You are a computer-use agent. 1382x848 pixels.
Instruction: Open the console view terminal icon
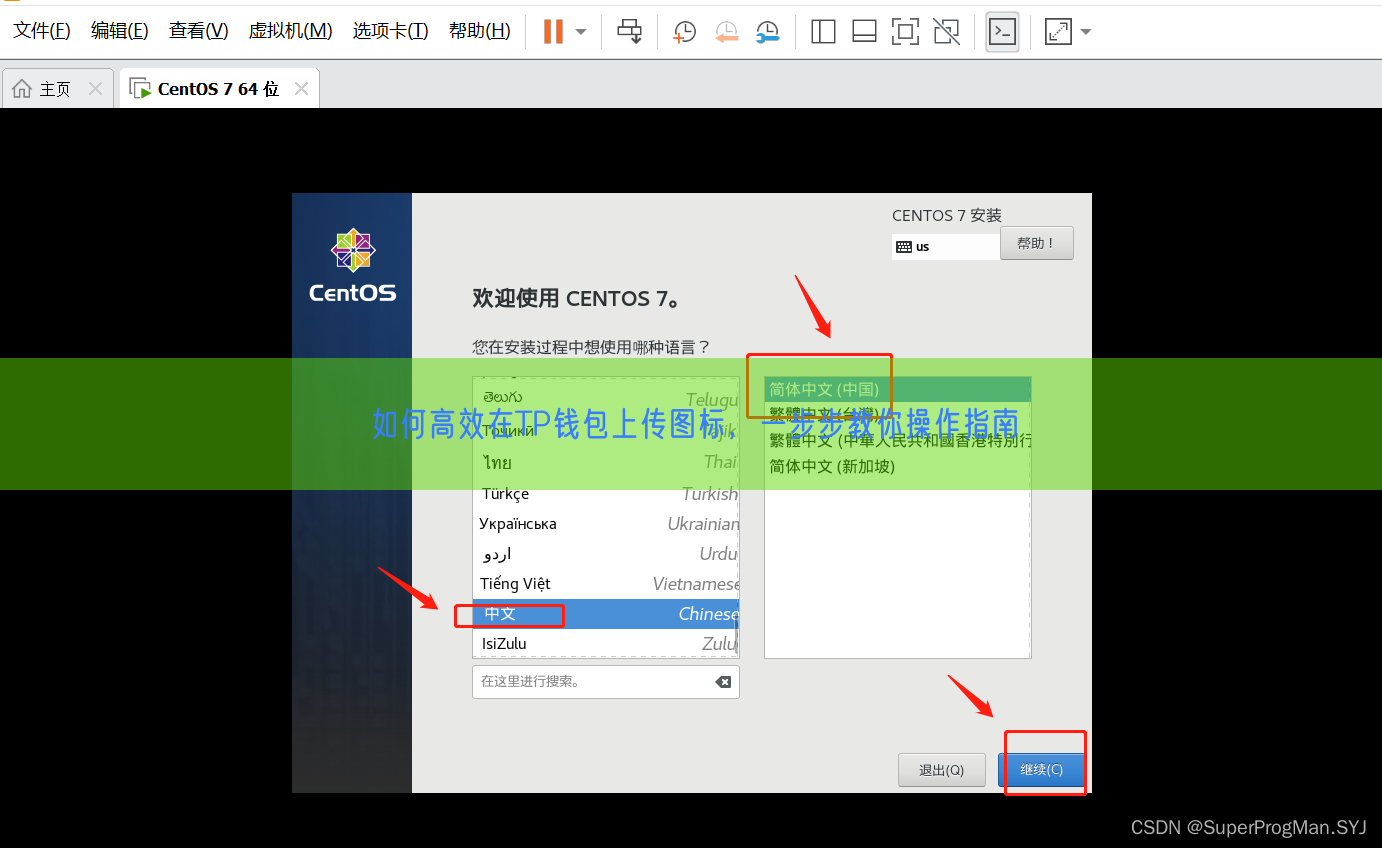click(1002, 32)
